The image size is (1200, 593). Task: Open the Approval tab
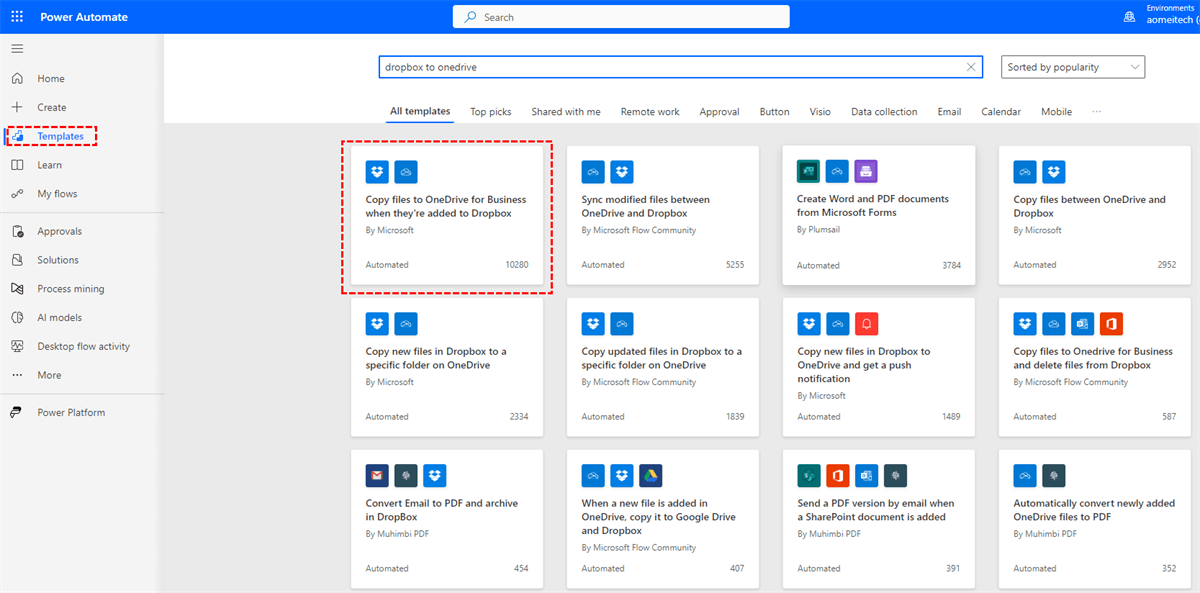point(719,112)
